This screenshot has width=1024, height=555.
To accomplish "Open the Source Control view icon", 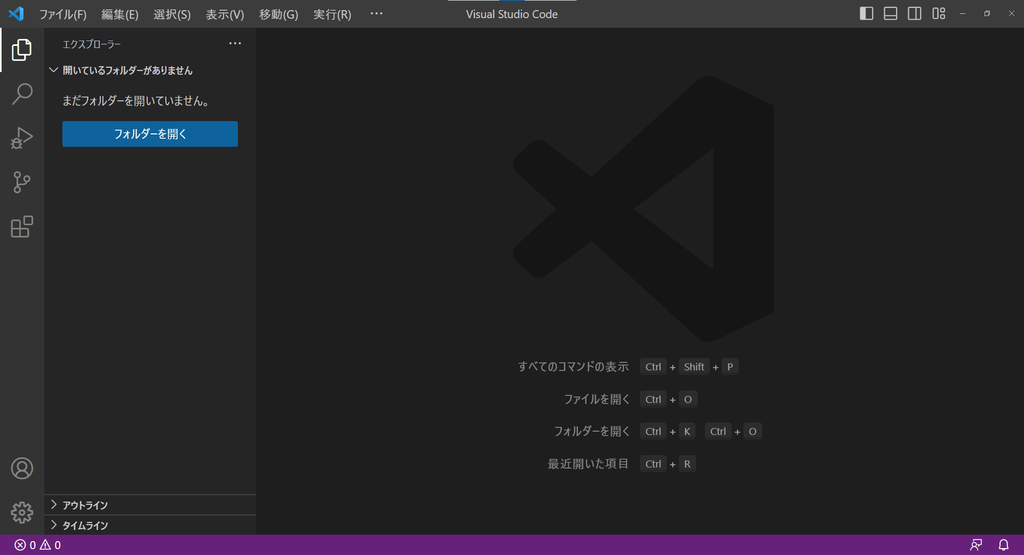I will pyautogui.click(x=22, y=182).
